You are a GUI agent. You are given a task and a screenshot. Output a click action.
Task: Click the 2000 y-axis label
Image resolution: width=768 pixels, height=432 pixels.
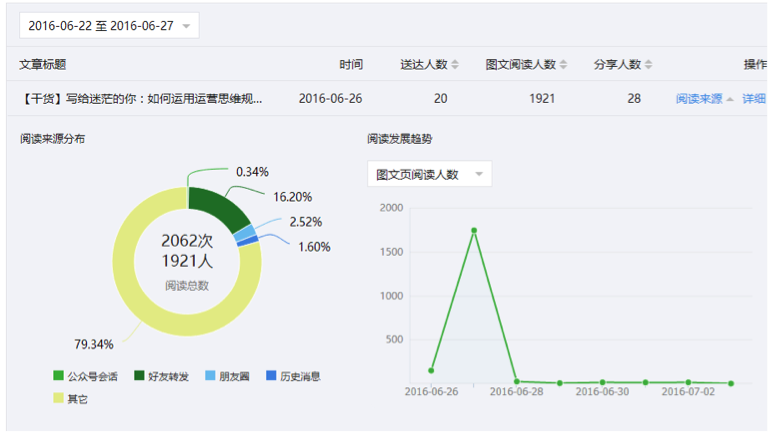(x=391, y=208)
